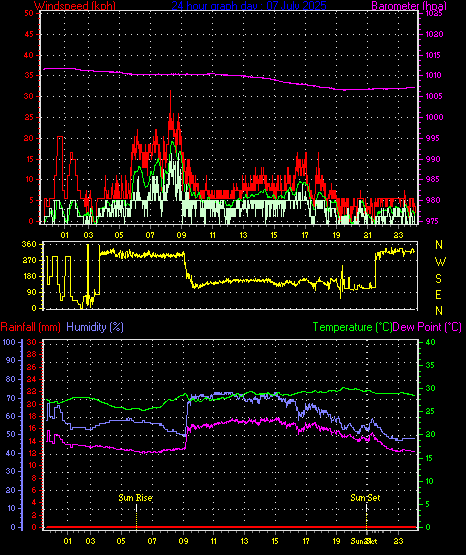Viewport: 466px width, 555px height.
Task: Click the "E" compass direction letter
Action: [439, 295]
